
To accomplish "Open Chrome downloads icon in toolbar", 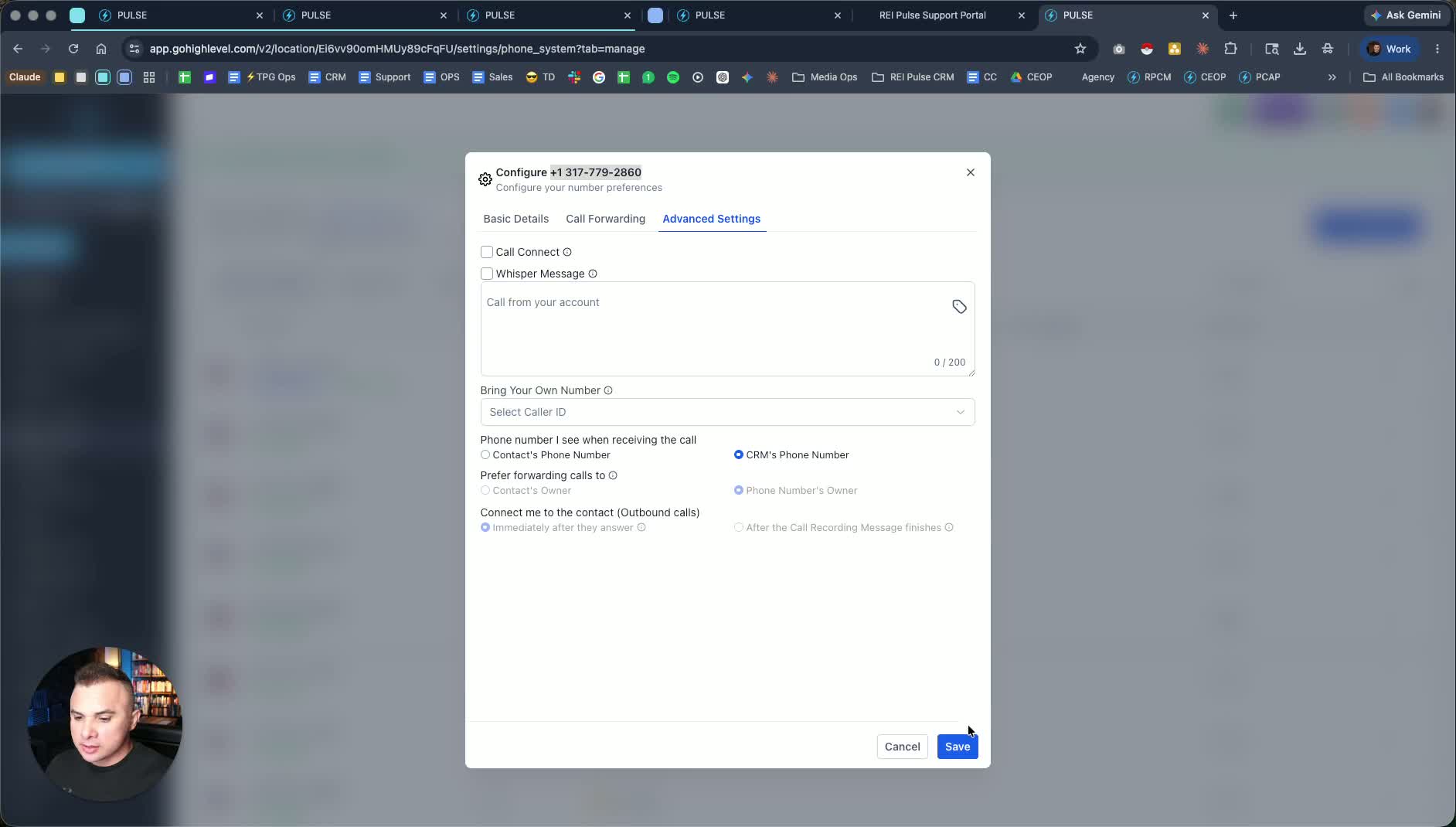I will point(1300,49).
